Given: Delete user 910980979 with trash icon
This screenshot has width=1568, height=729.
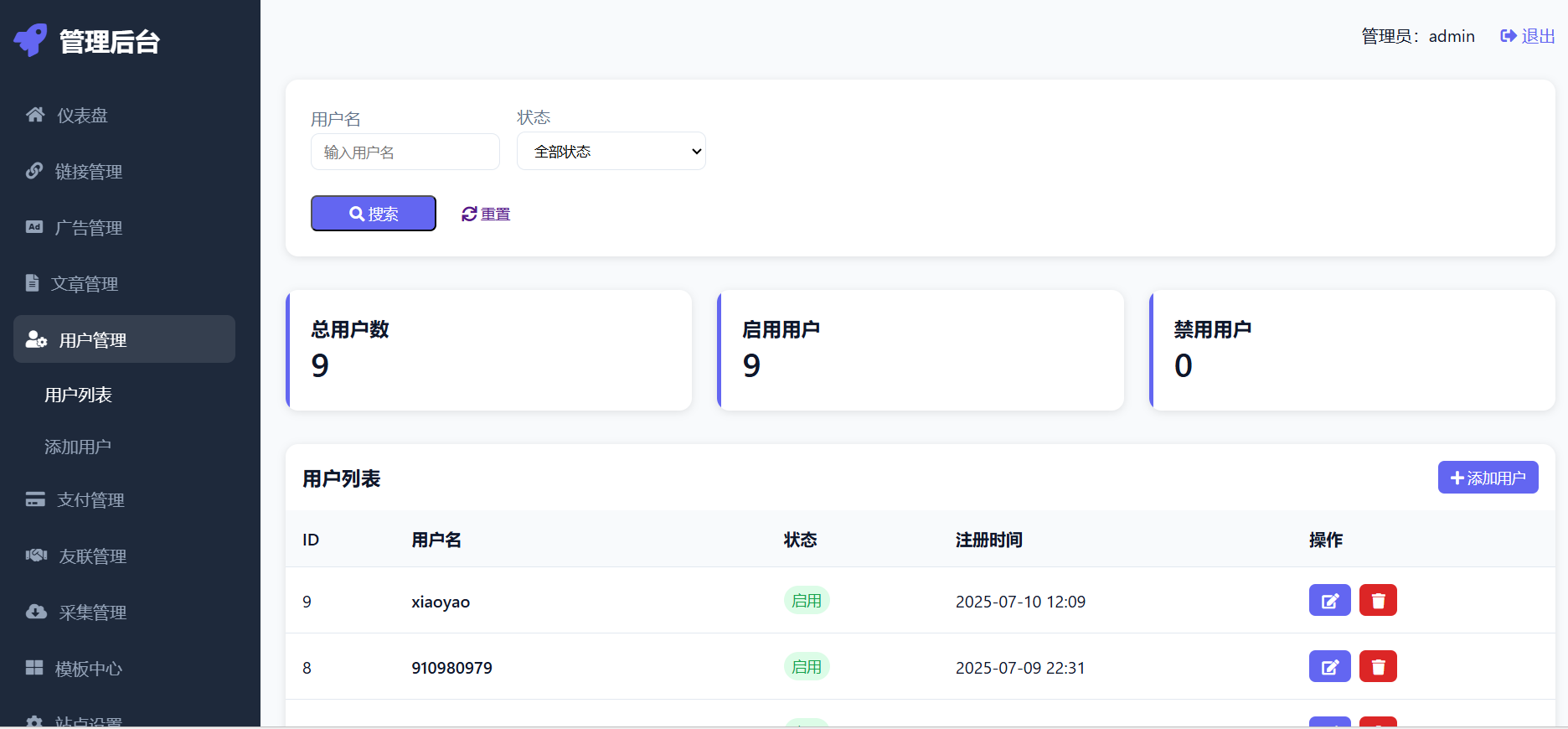Looking at the screenshot, I should pos(1378,666).
